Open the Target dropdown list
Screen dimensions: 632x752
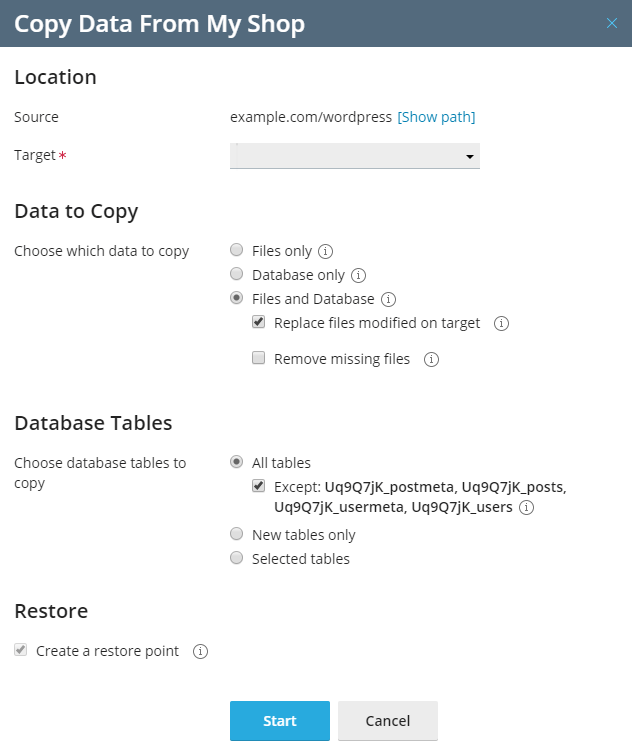click(x=355, y=156)
